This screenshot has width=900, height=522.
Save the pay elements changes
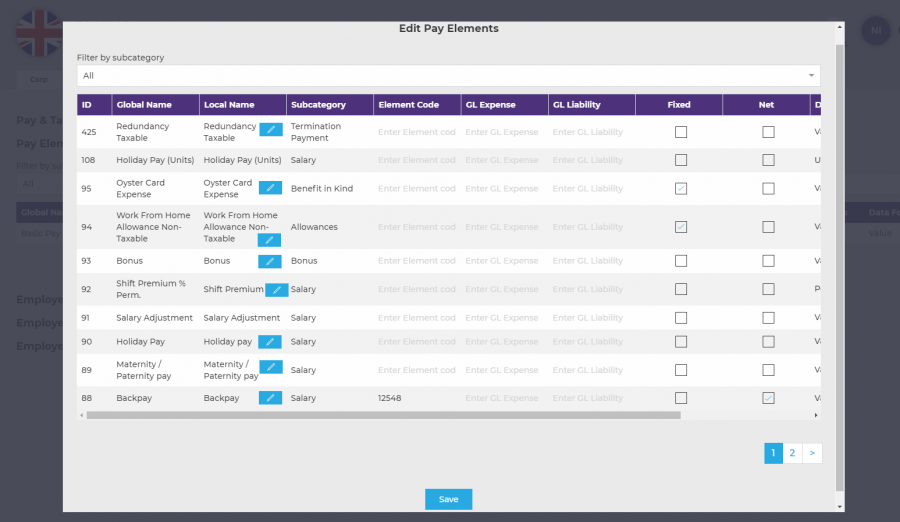[x=448, y=499]
